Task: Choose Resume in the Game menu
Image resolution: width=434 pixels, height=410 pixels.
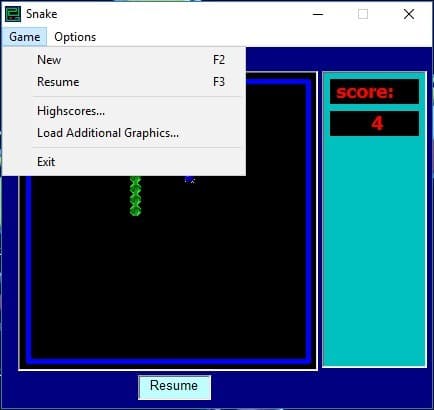Action: 124,82
